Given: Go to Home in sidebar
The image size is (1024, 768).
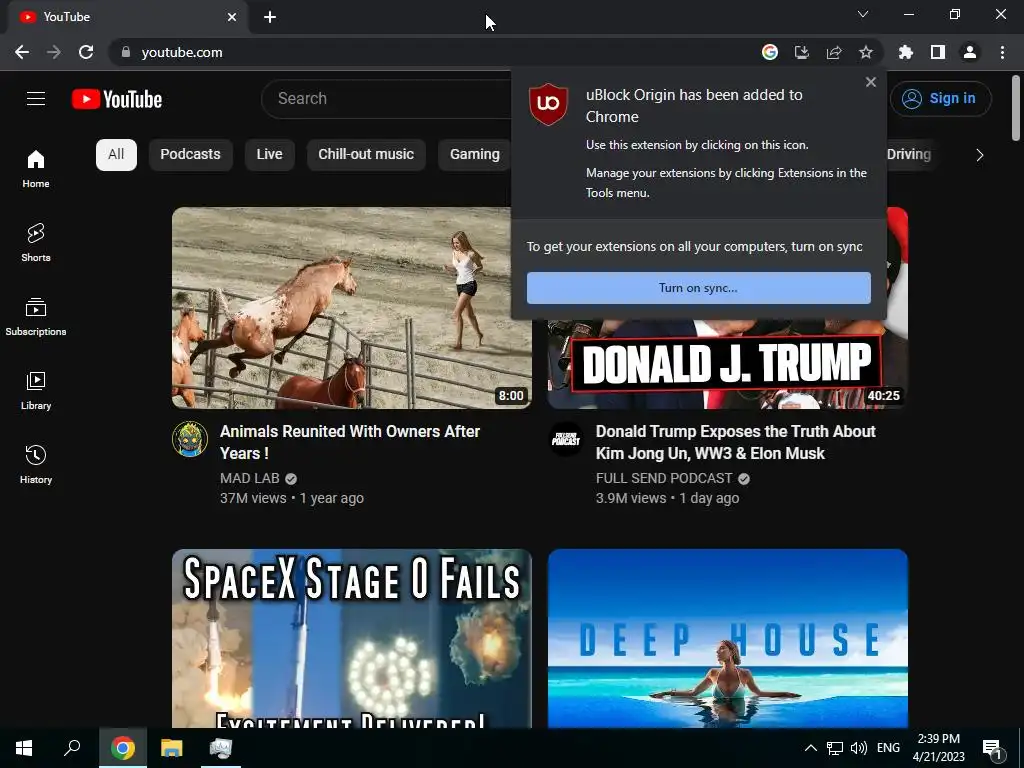Looking at the screenshot, I should click(x=36, y=168).
